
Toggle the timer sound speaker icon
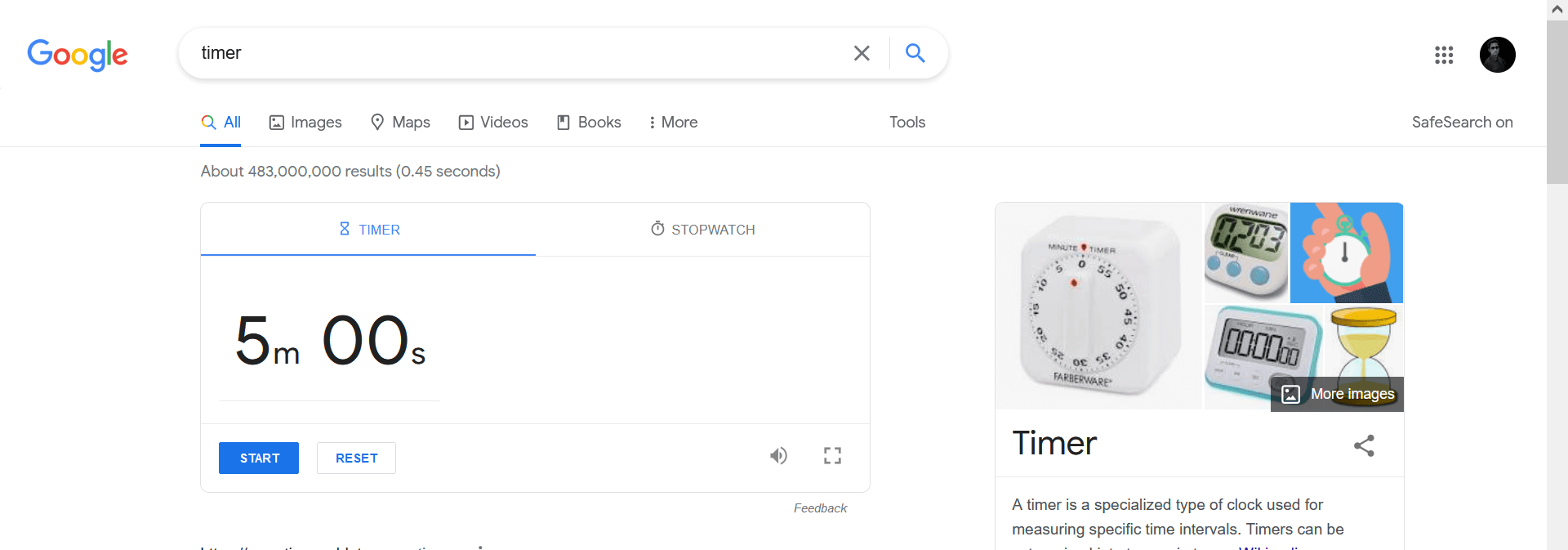(x=778, y=456)
